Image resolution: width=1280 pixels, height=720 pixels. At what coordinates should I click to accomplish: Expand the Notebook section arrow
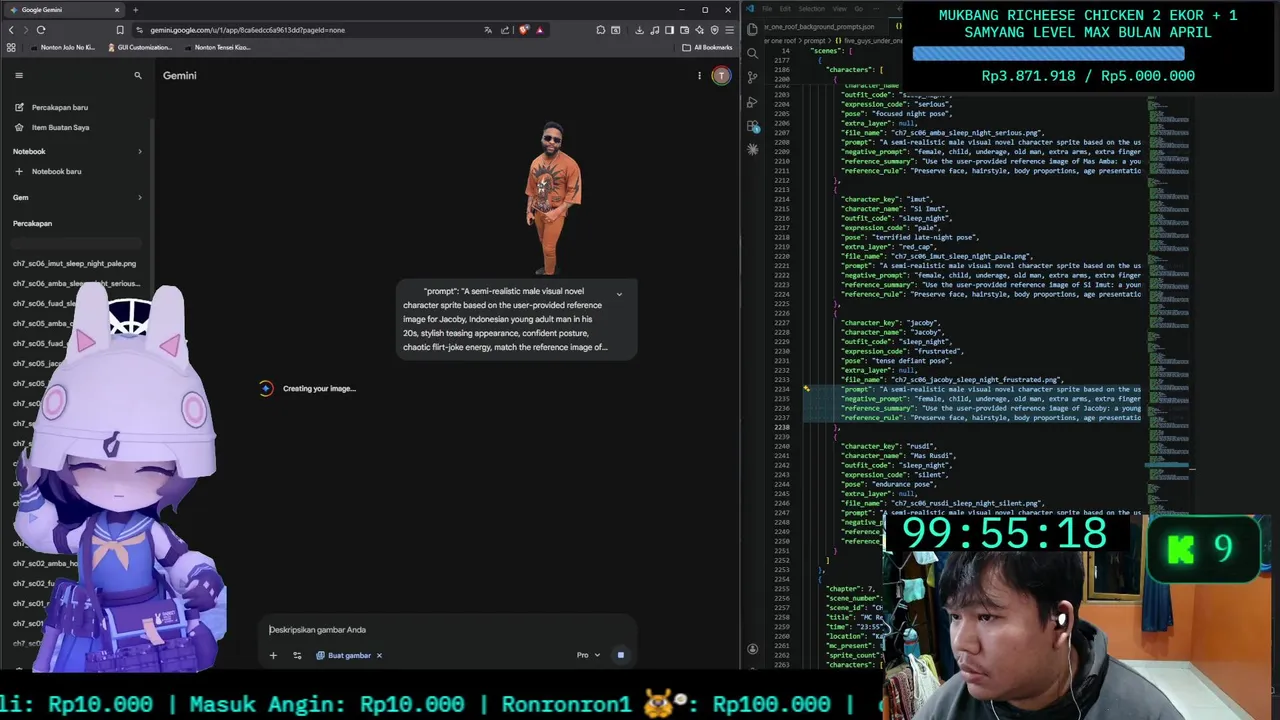point(139,151)
